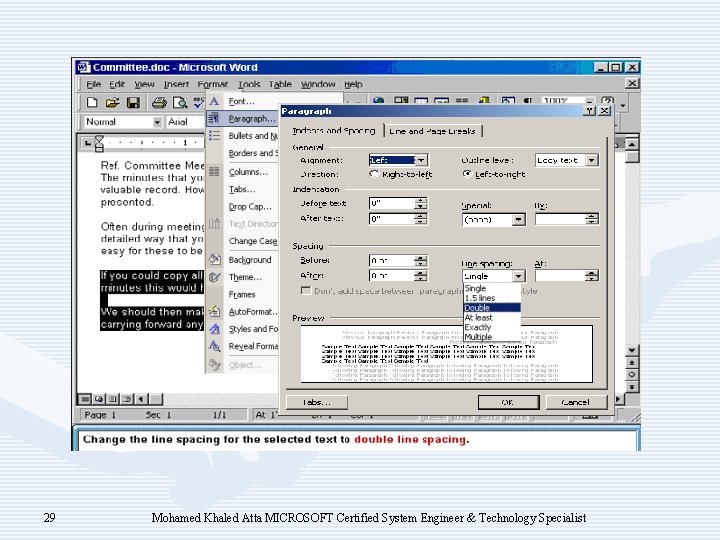Open the Style dropdown showing Normal
Viewport: 720px width, 540px height.
(x=157, y=122)
